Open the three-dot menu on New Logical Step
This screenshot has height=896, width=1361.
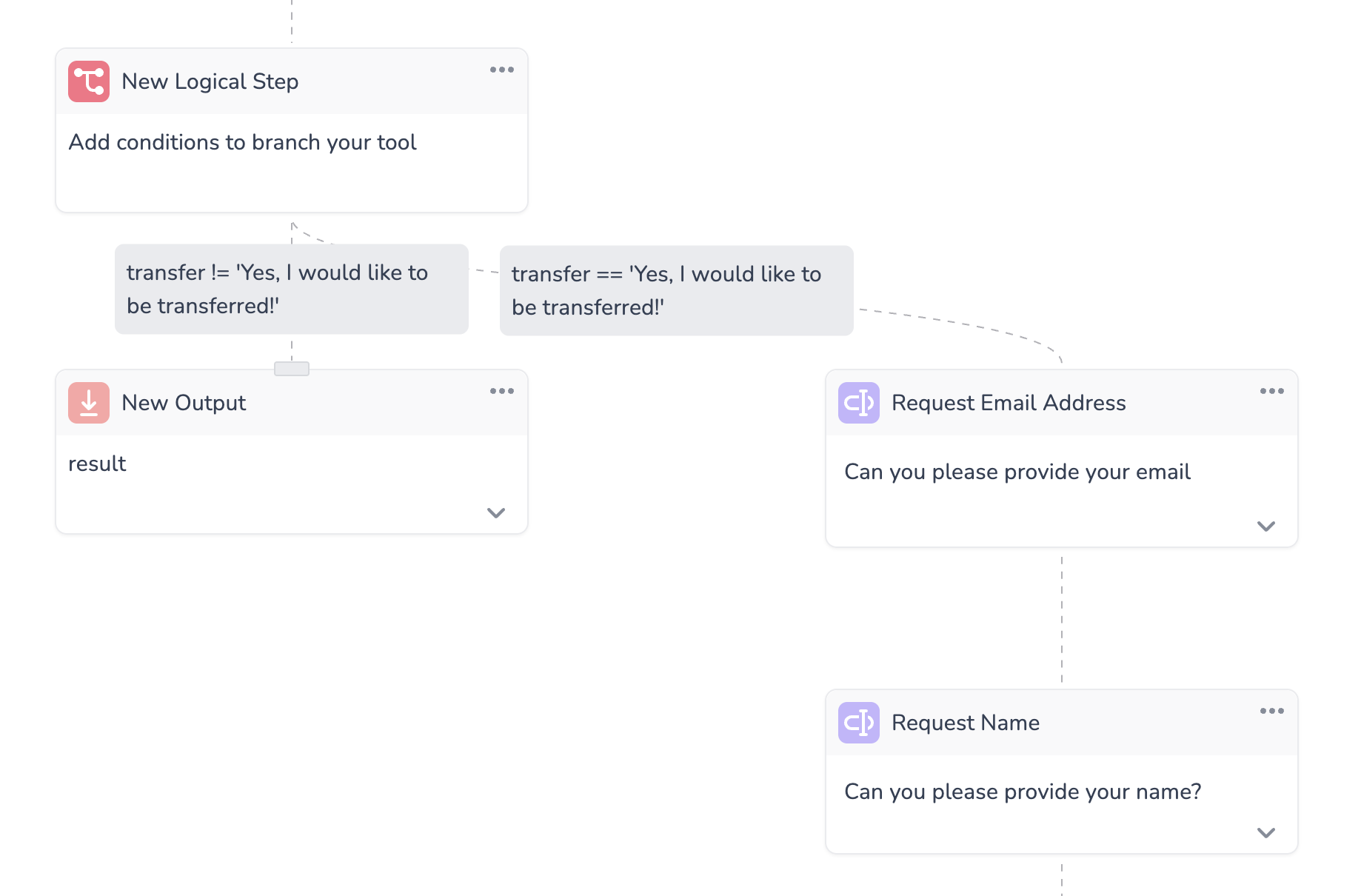(501, 70)
